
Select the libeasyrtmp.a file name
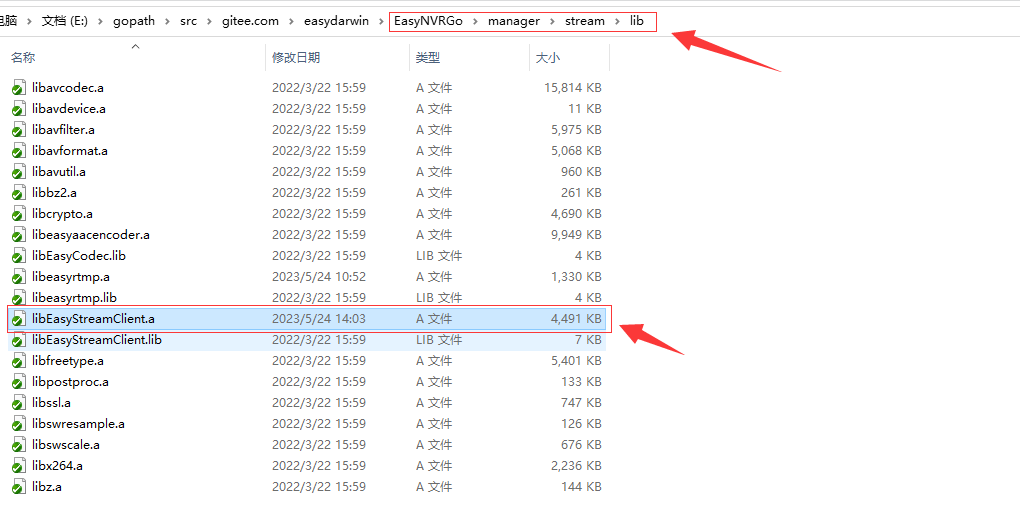71,277
